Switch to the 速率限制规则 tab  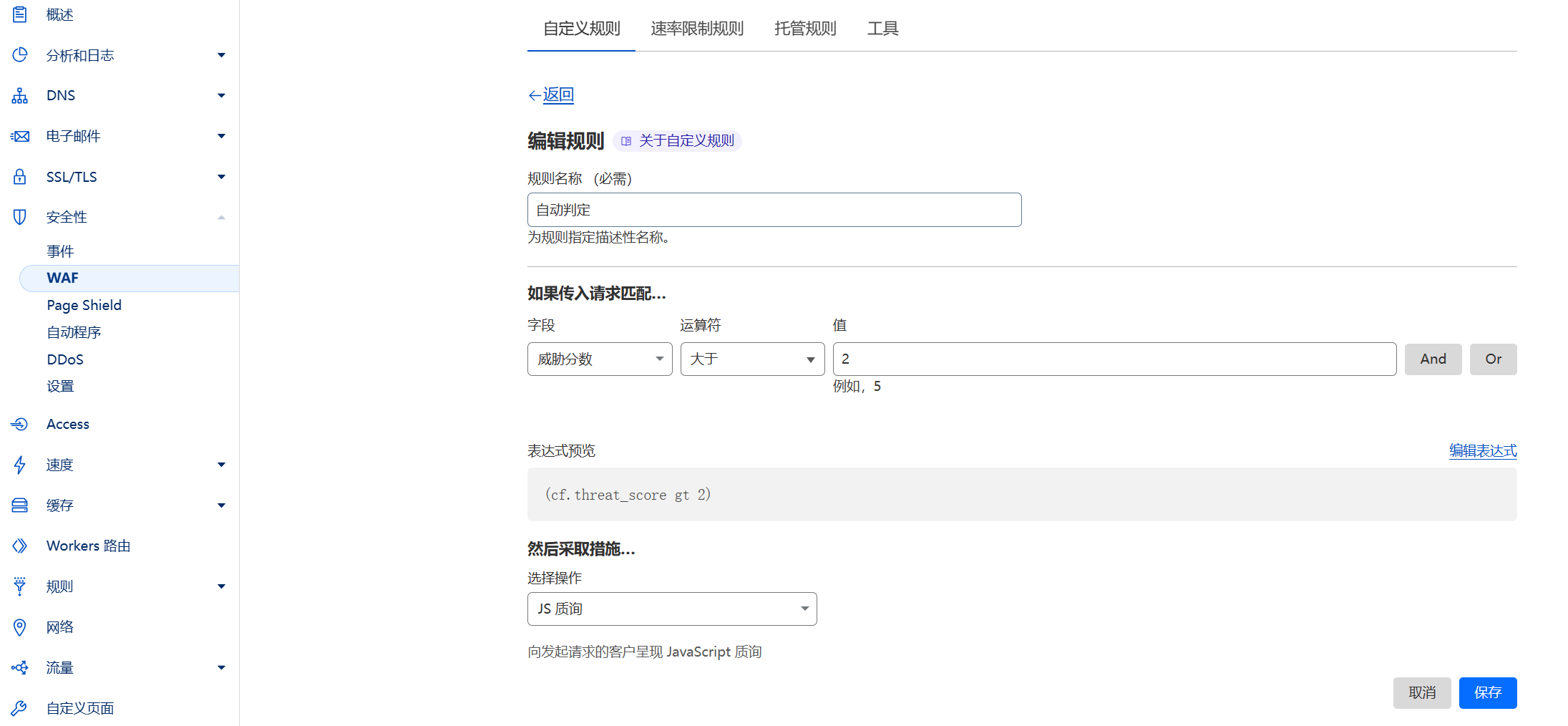696,29
